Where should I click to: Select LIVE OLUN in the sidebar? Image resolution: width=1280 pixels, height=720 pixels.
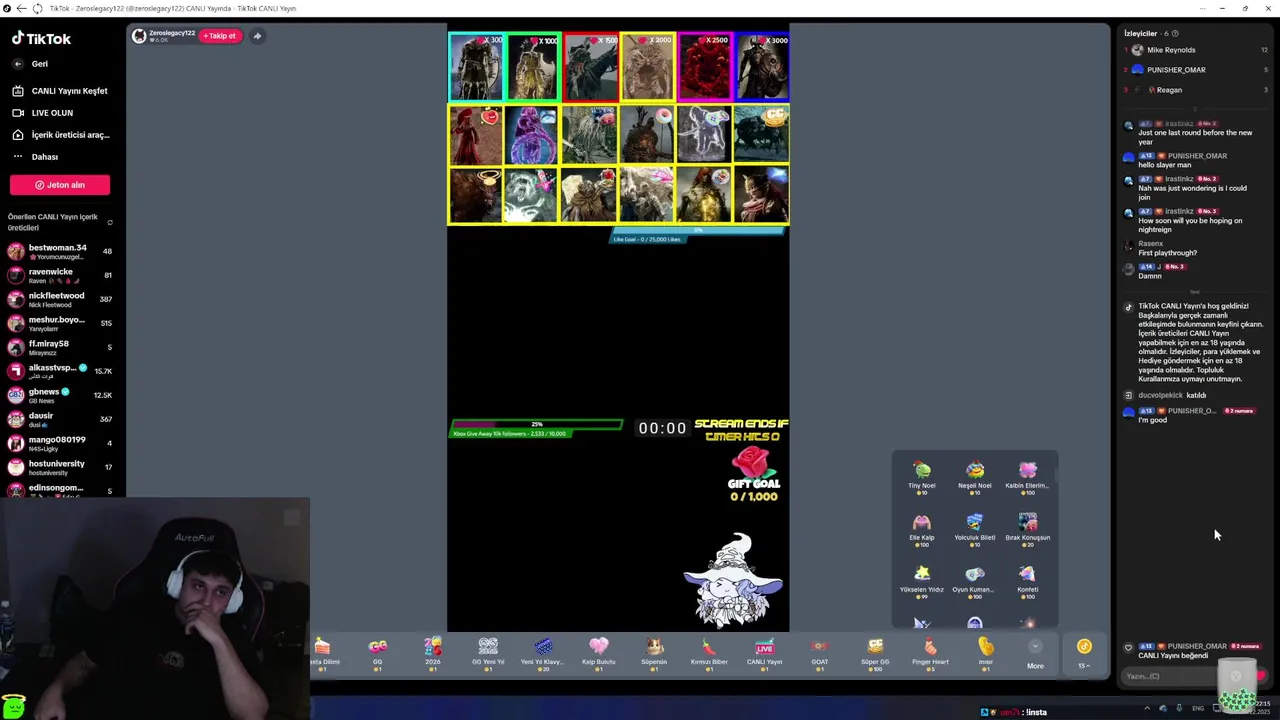click(43, 113)
